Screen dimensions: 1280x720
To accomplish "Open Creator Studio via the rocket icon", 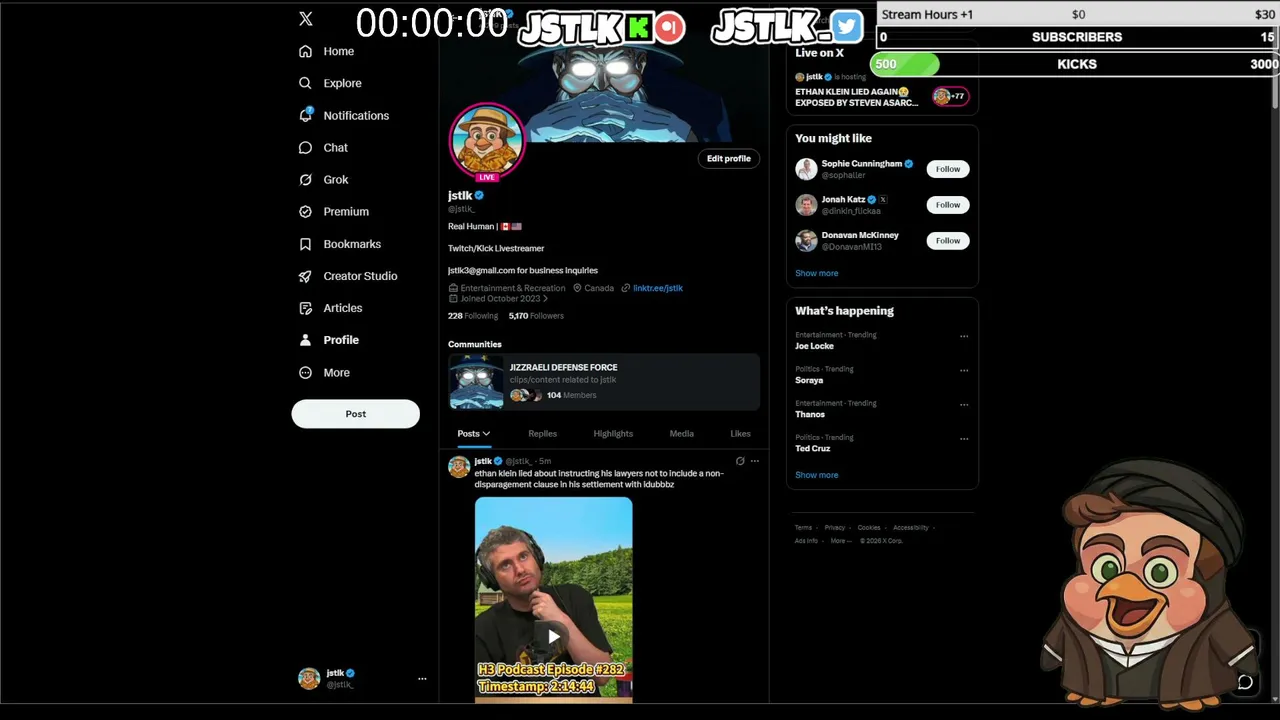I will pyautogui.click(x=306, y=276).
